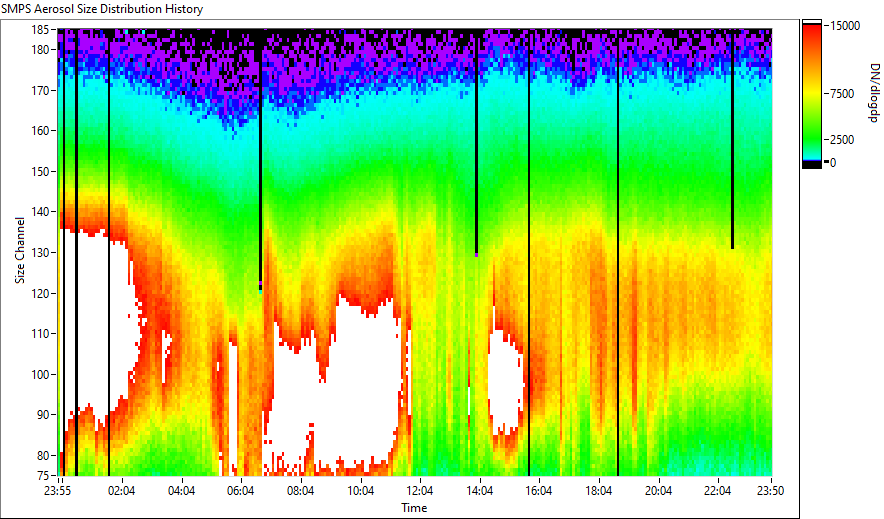Click the 16:04 time axis label
This screenshot has height=519, width=884.
(x=539, y=491)
